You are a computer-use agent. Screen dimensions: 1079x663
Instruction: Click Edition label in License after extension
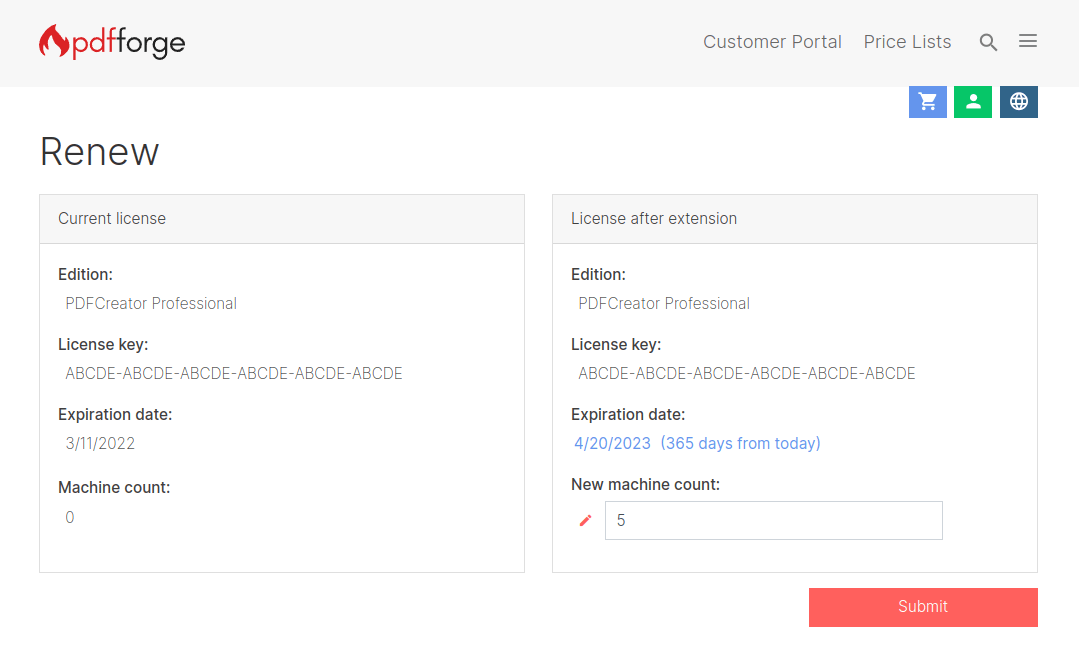tap(598, 274)
